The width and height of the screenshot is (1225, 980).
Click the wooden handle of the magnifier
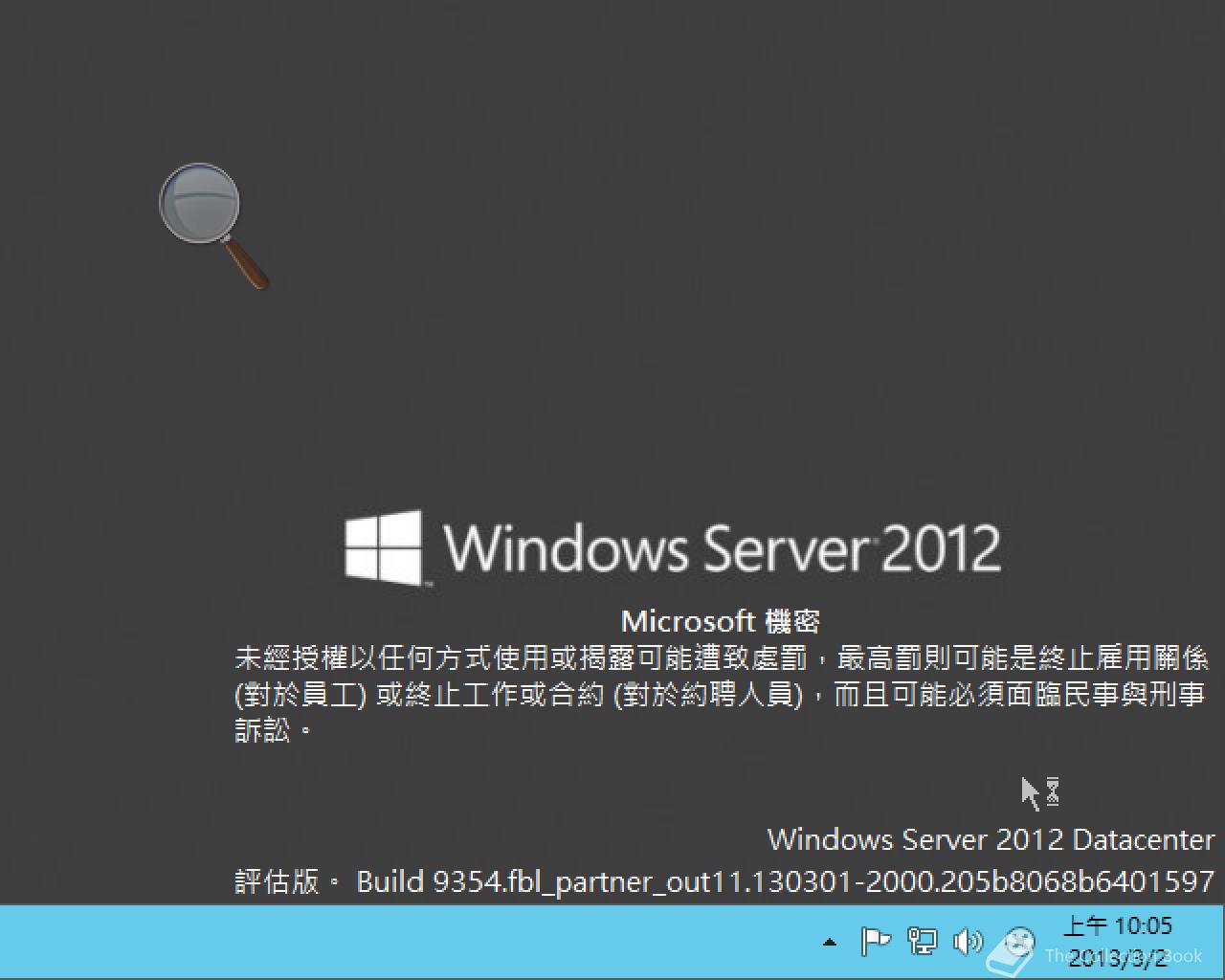pyautogui.click(x=246, y=263)
